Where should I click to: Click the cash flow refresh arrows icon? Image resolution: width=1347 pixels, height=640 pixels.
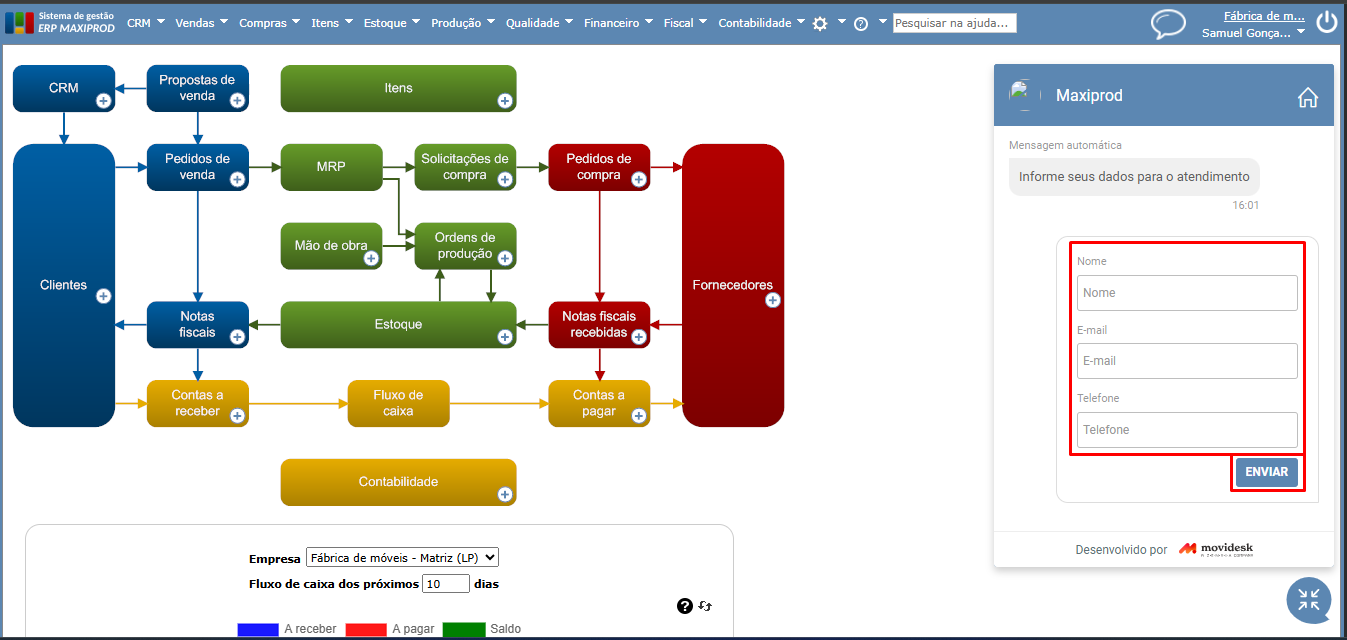[x=705, y=606]
